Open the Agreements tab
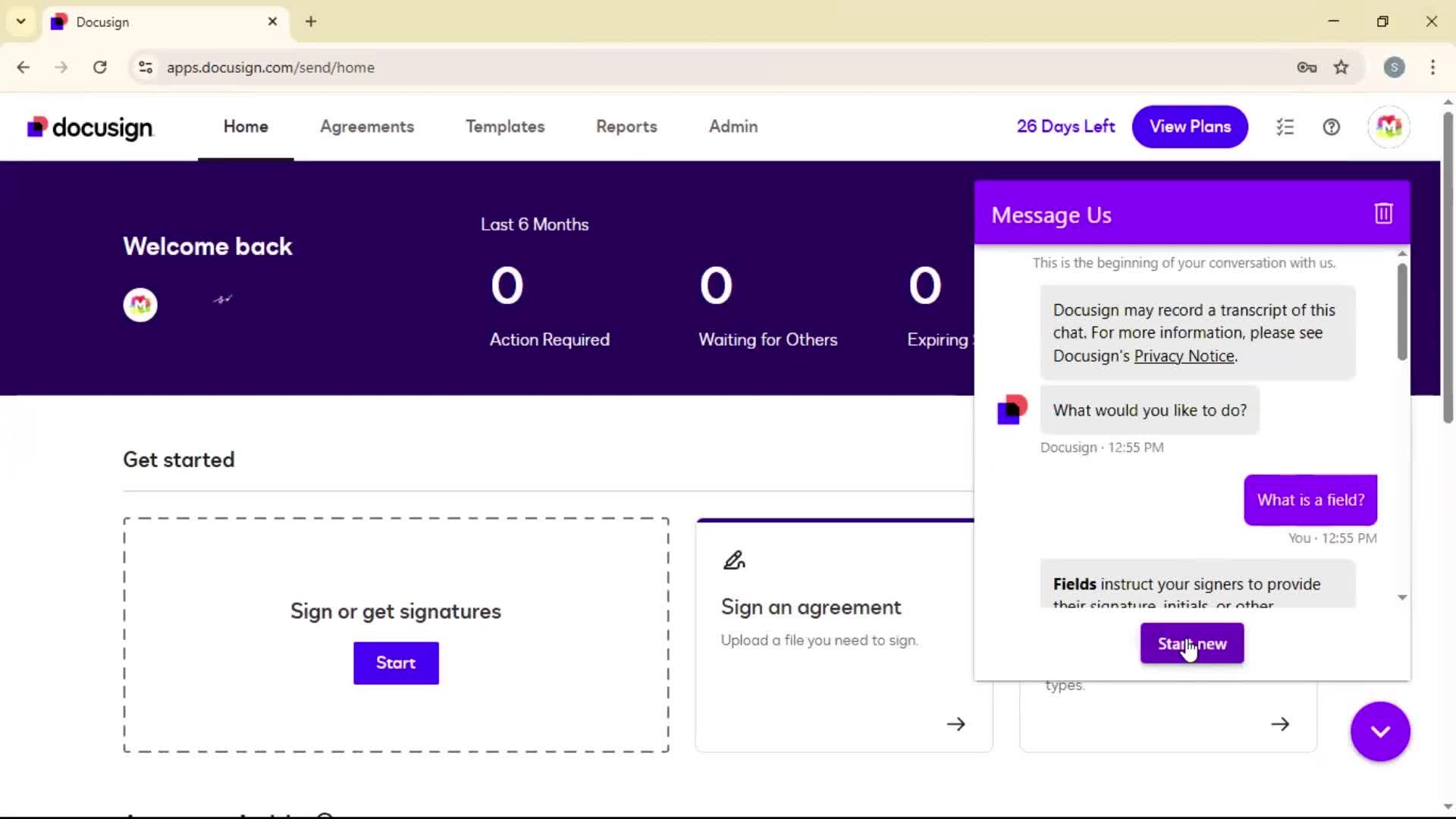The height and width of the screenshot is (819, 1456). [367, 127]
